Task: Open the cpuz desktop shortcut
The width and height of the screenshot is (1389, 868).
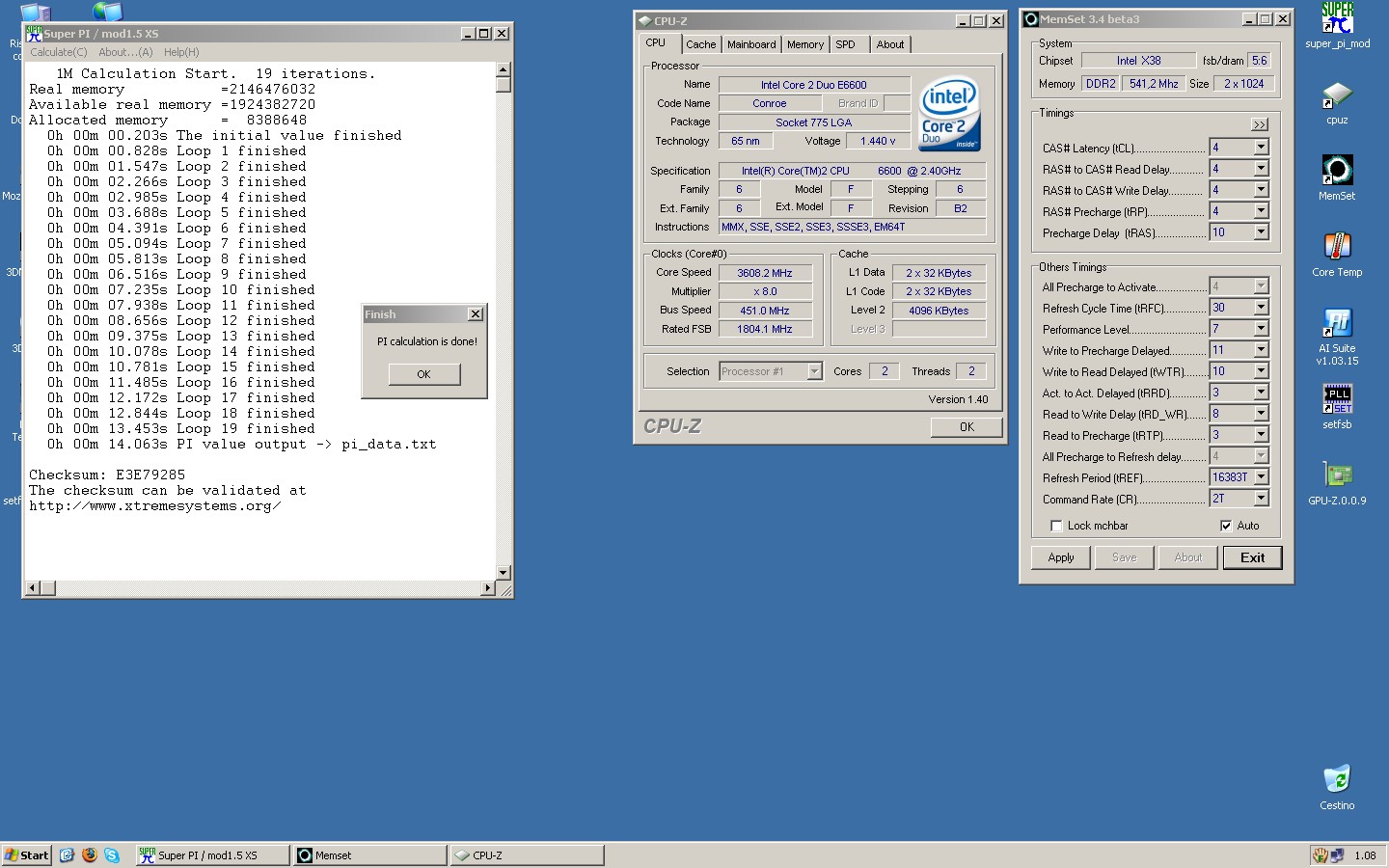Action: pos(1337,103)
